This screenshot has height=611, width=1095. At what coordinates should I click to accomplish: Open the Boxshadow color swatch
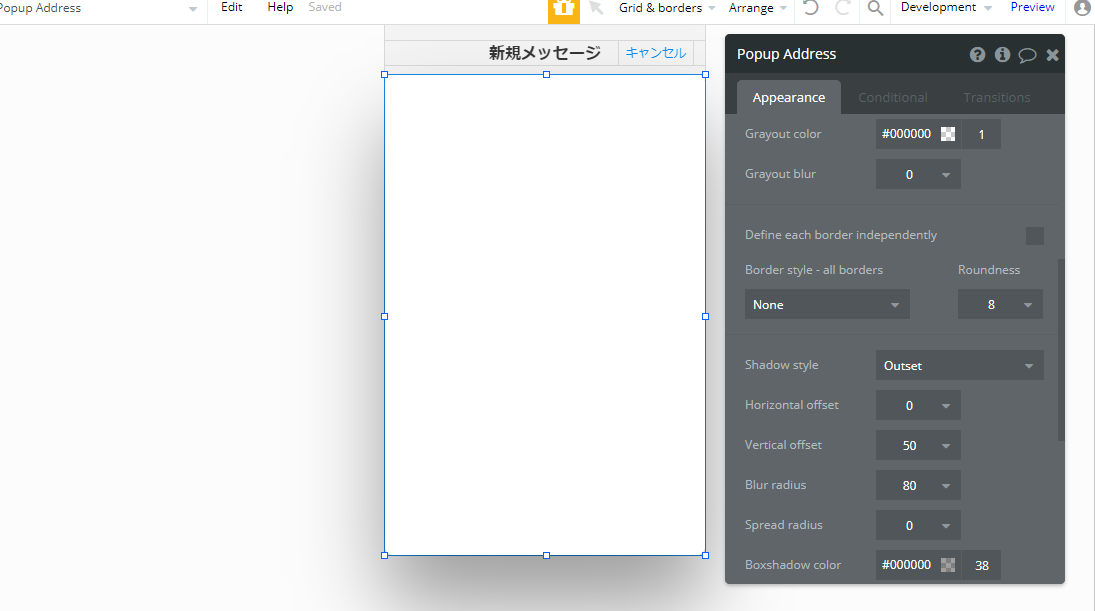(x=948, y=565)
